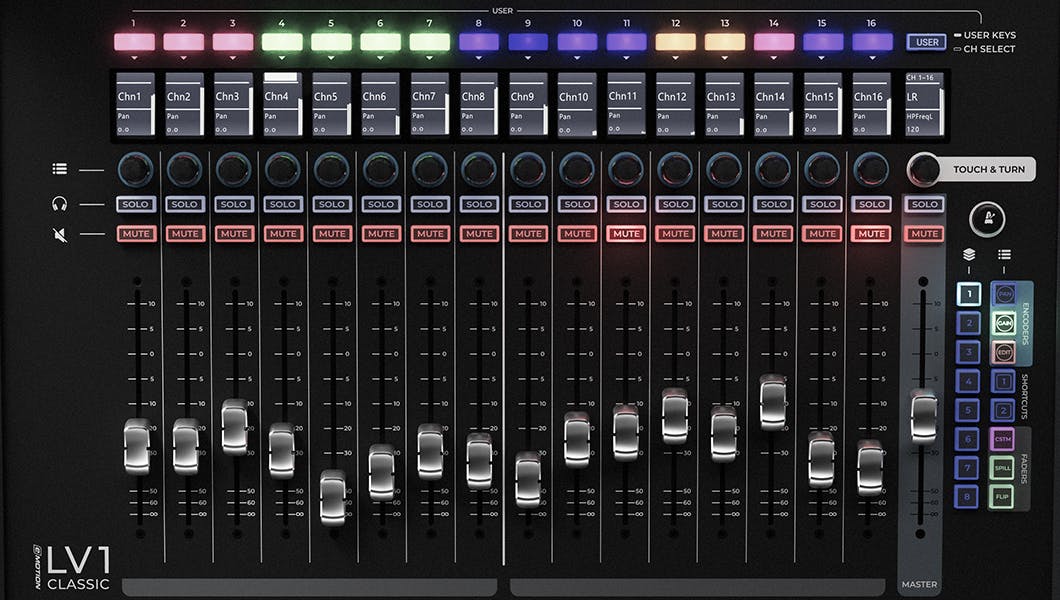
Task: Click the Touch & Turn knob
Action: click(x=925, y=169)
